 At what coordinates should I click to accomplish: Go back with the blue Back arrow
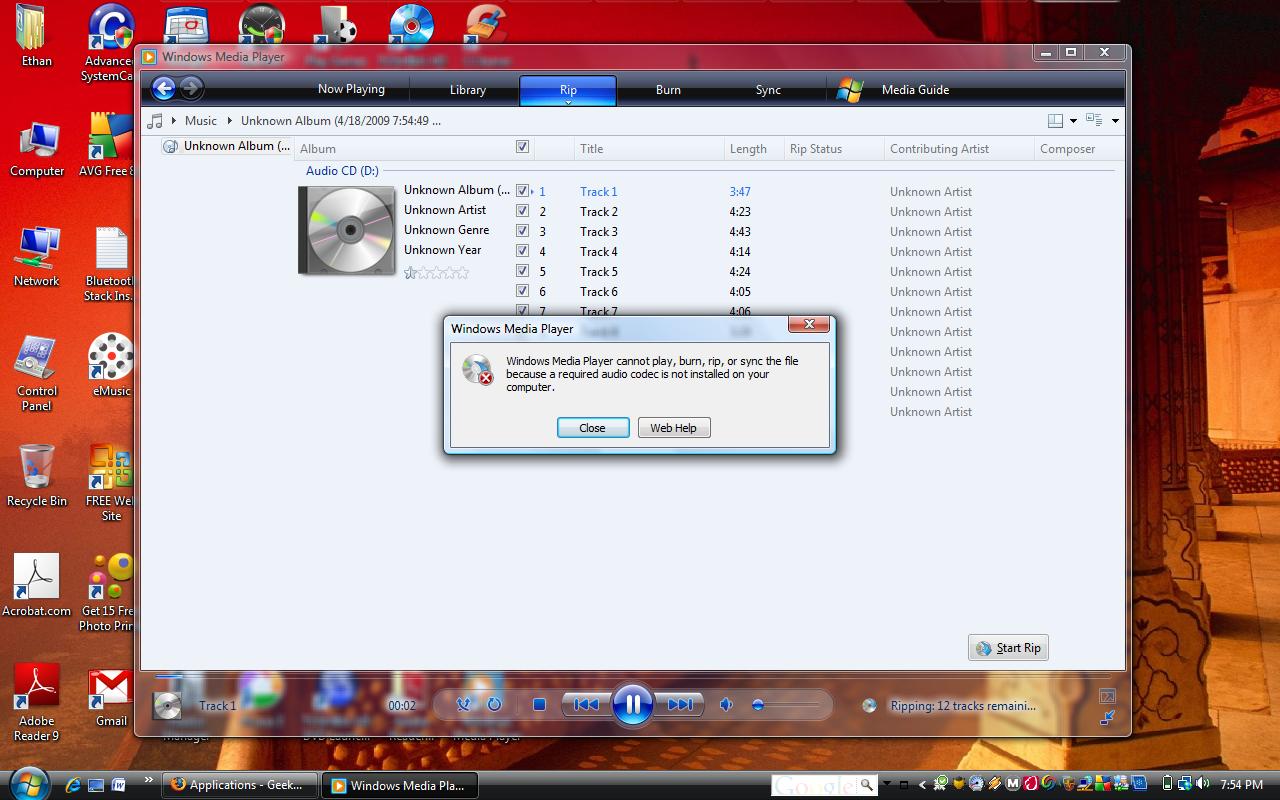tap(164, 89)
